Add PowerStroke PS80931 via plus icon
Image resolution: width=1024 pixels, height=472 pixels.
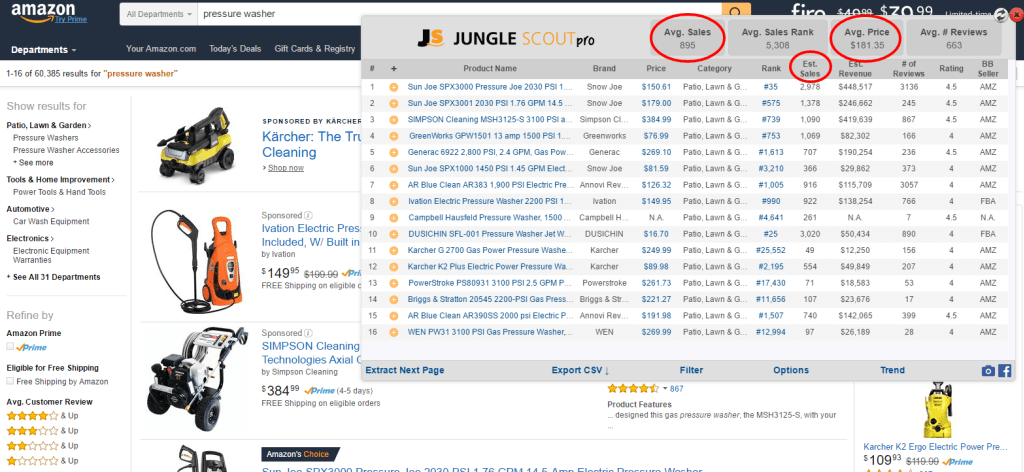coord(393,283)
